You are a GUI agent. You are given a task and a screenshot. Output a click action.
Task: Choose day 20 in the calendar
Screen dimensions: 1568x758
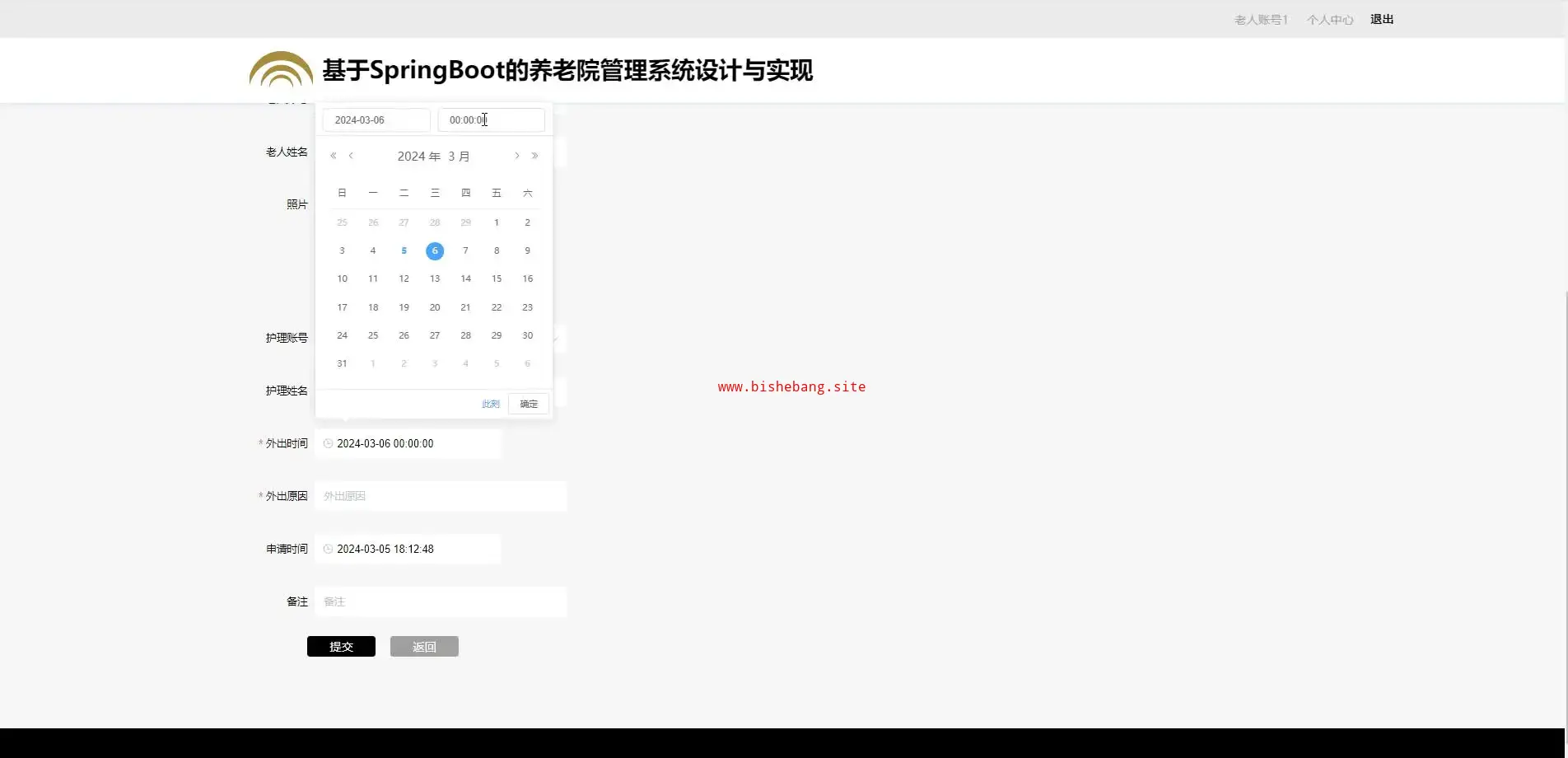point(435,307)
